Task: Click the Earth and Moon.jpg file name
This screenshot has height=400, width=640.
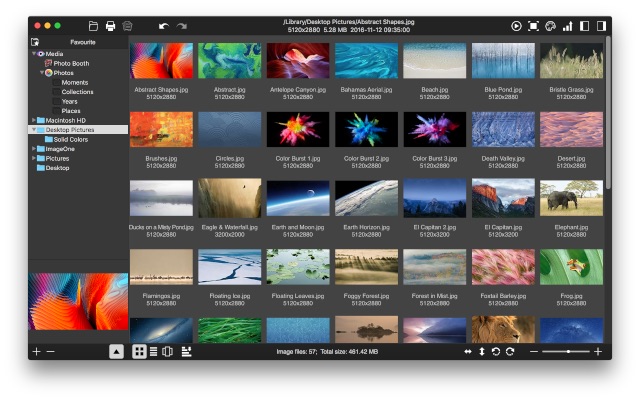Action: pyautogui.click(x=298, y=227)
